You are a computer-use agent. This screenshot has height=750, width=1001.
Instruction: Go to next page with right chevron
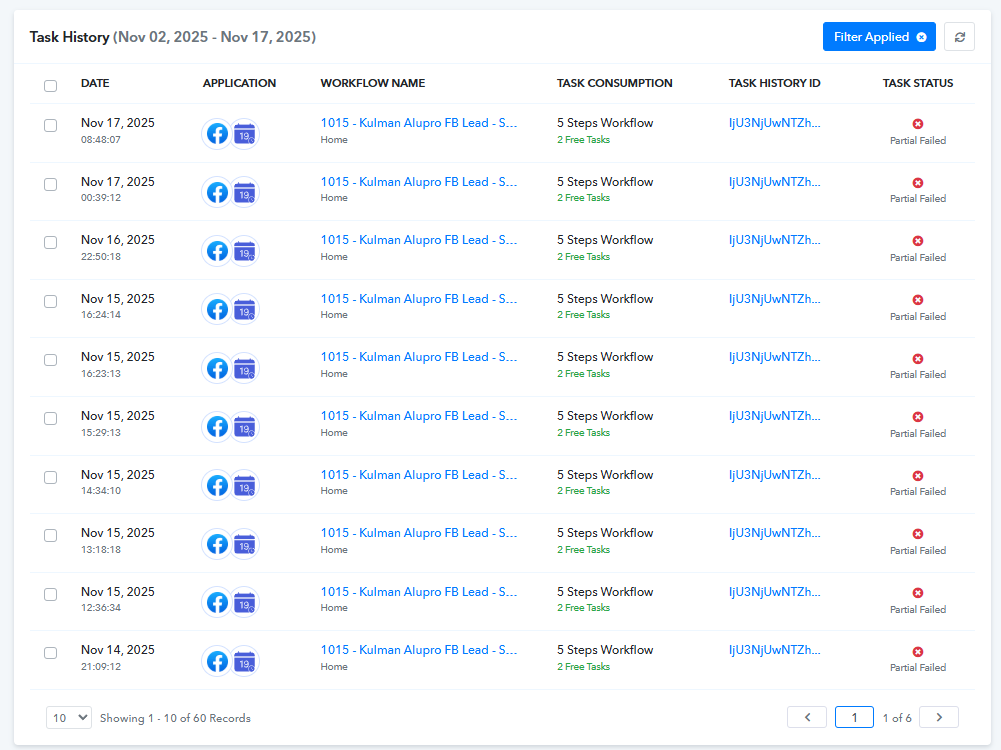pos(938,717)
